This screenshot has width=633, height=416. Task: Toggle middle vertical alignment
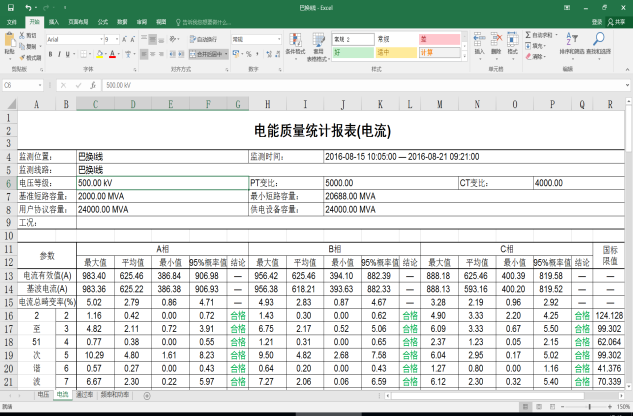tap(153, 39)
